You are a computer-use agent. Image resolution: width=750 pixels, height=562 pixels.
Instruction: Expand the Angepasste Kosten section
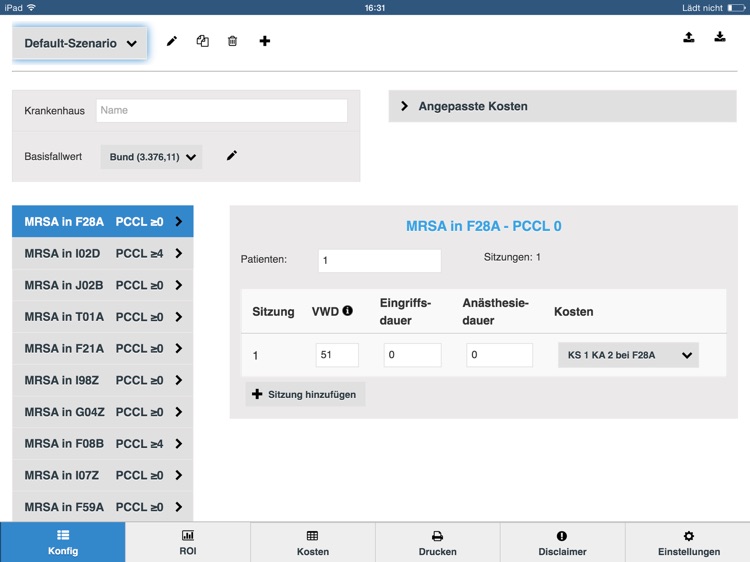tap(562, 106)
